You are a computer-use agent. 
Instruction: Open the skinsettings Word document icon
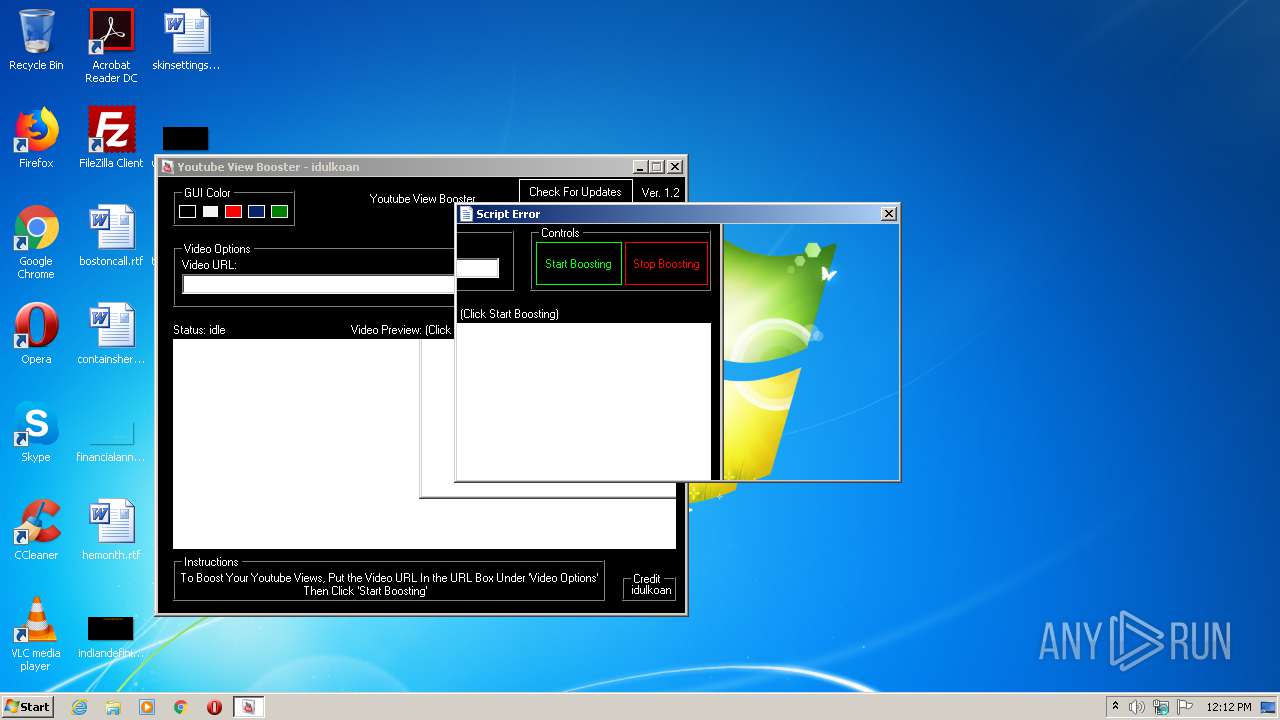tap(186, 40)
